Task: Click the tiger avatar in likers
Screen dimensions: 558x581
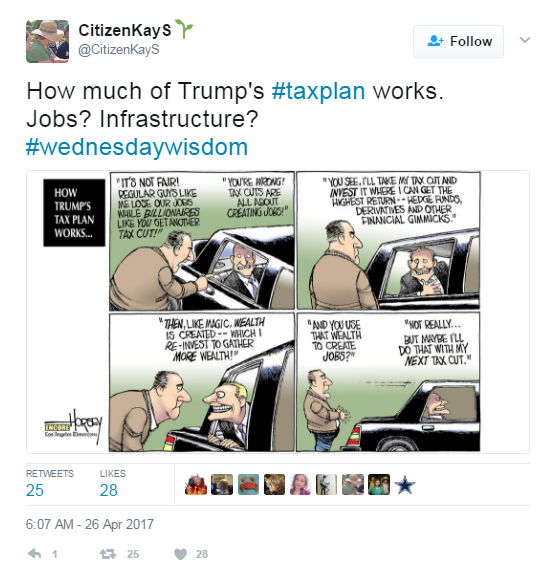Action: pyautogui.click(x=274, y=485)
